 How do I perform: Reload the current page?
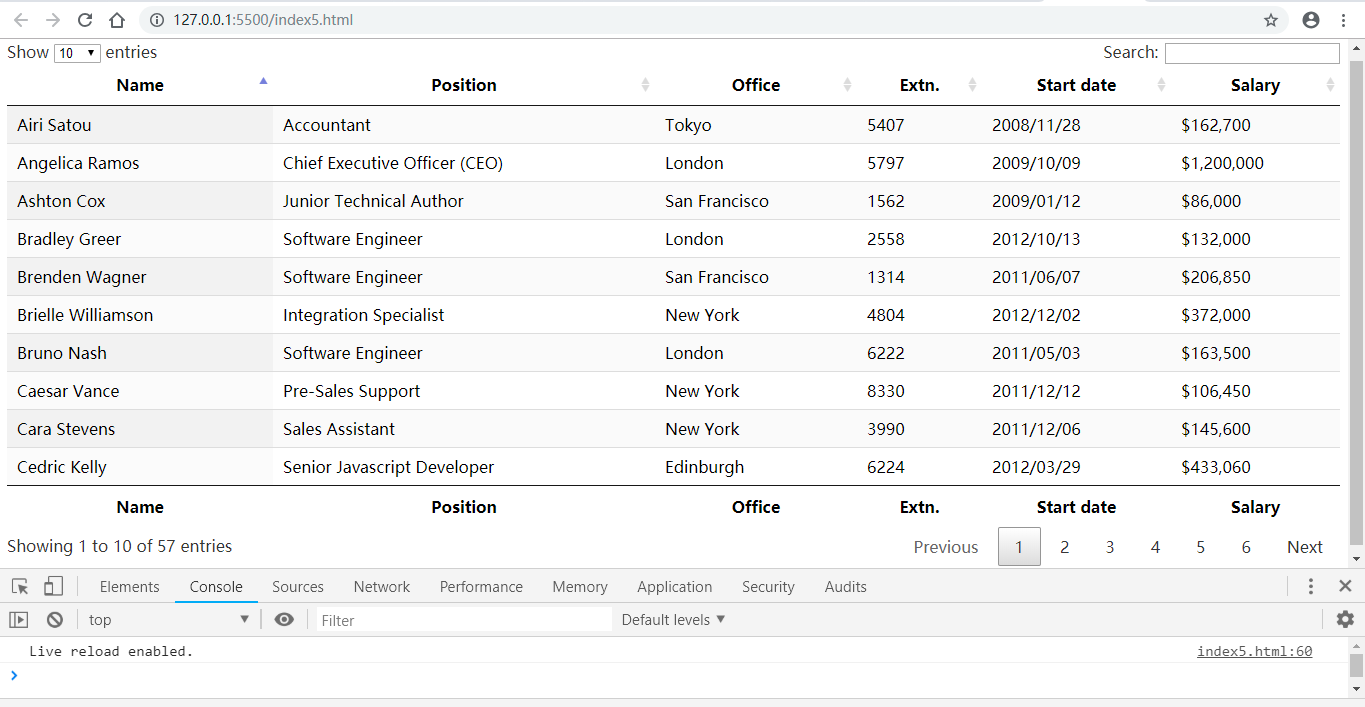click(84, 19)
